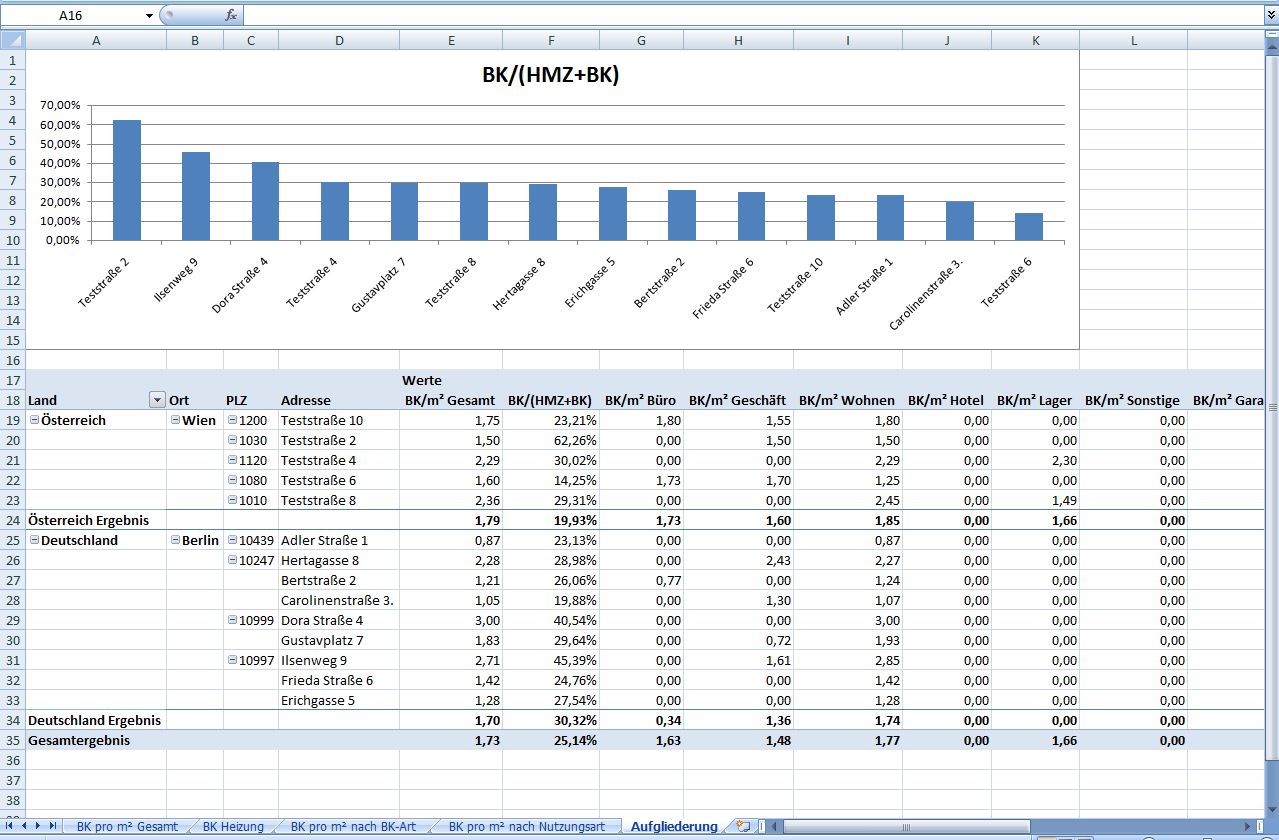Open the Name Box dropdown arrow

tap(149, 15)
